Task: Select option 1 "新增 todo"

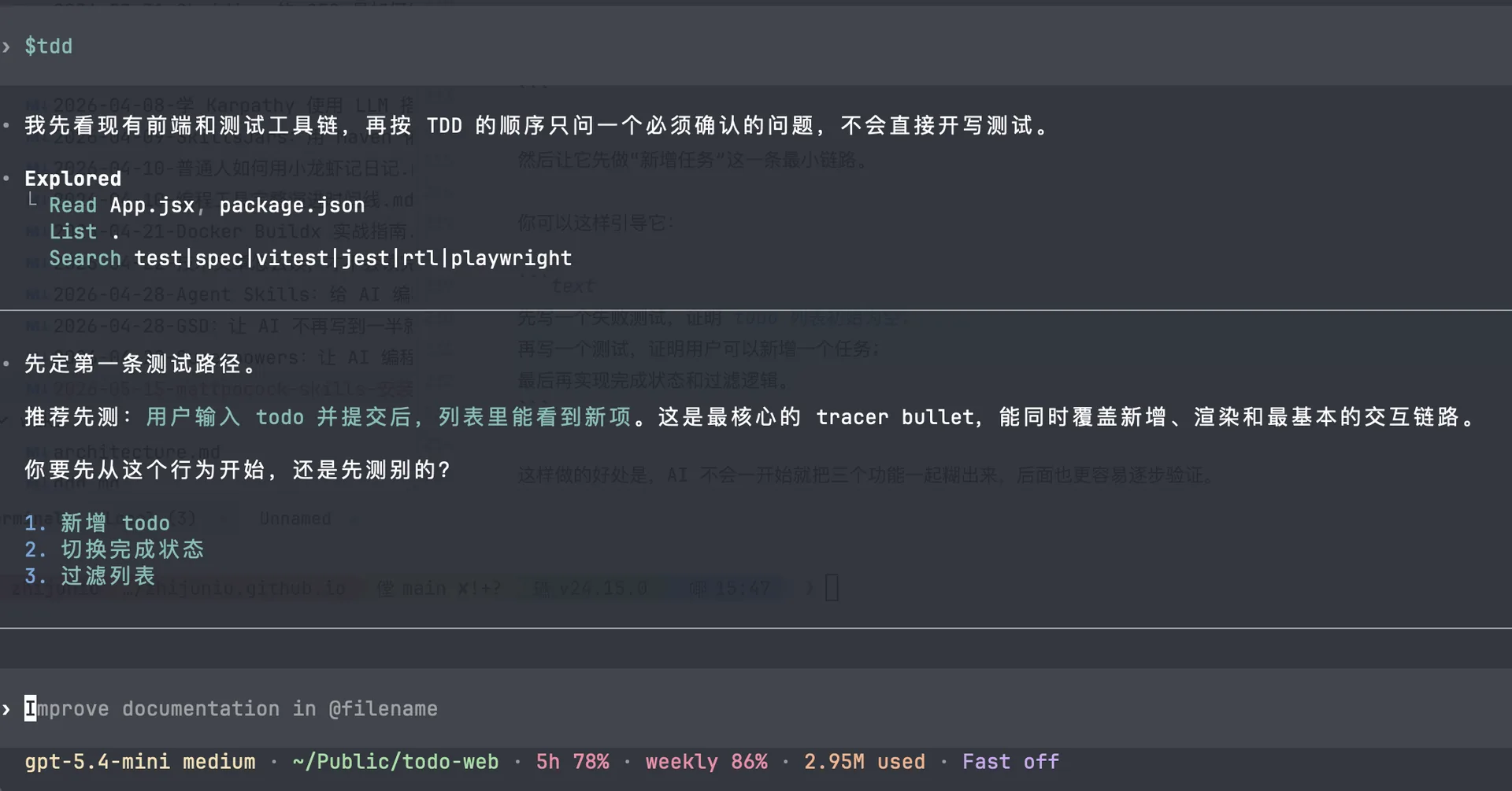Action: pyautogui.click(x=98, y=523)
